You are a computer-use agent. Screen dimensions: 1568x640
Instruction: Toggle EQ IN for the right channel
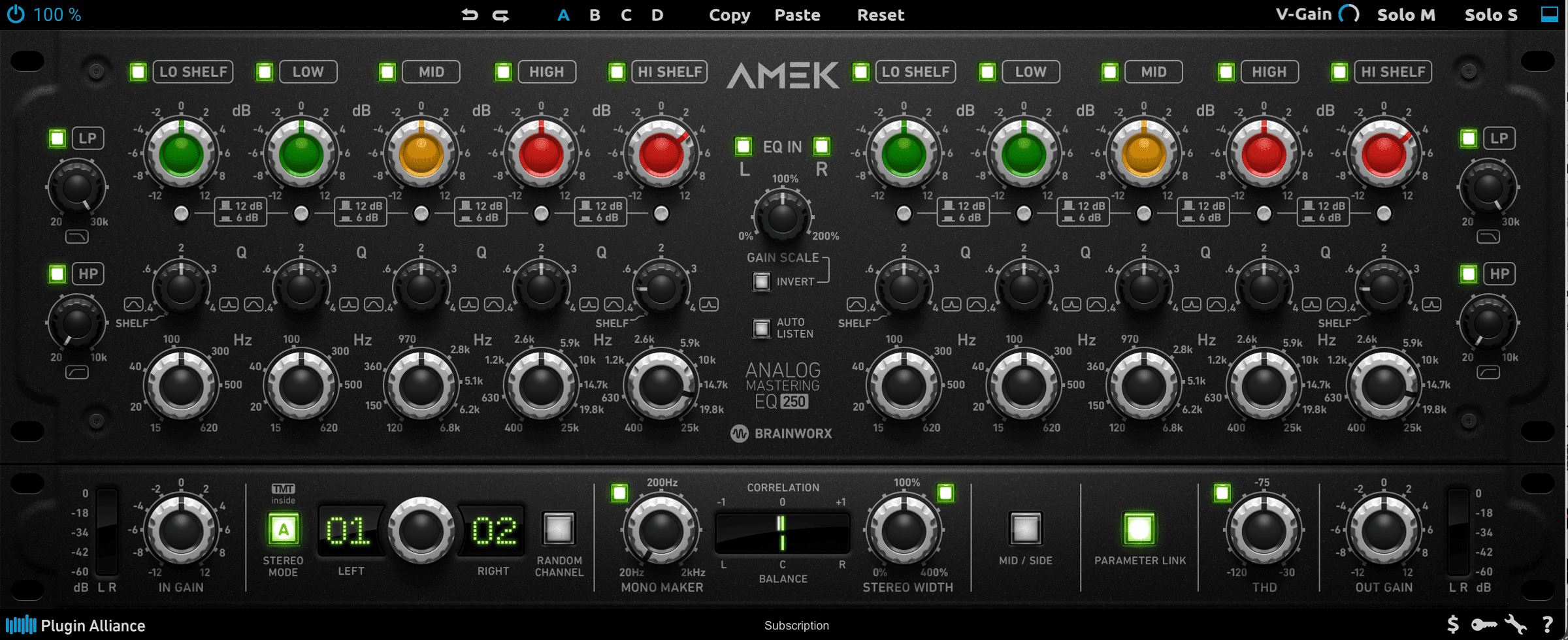(822, 146)
